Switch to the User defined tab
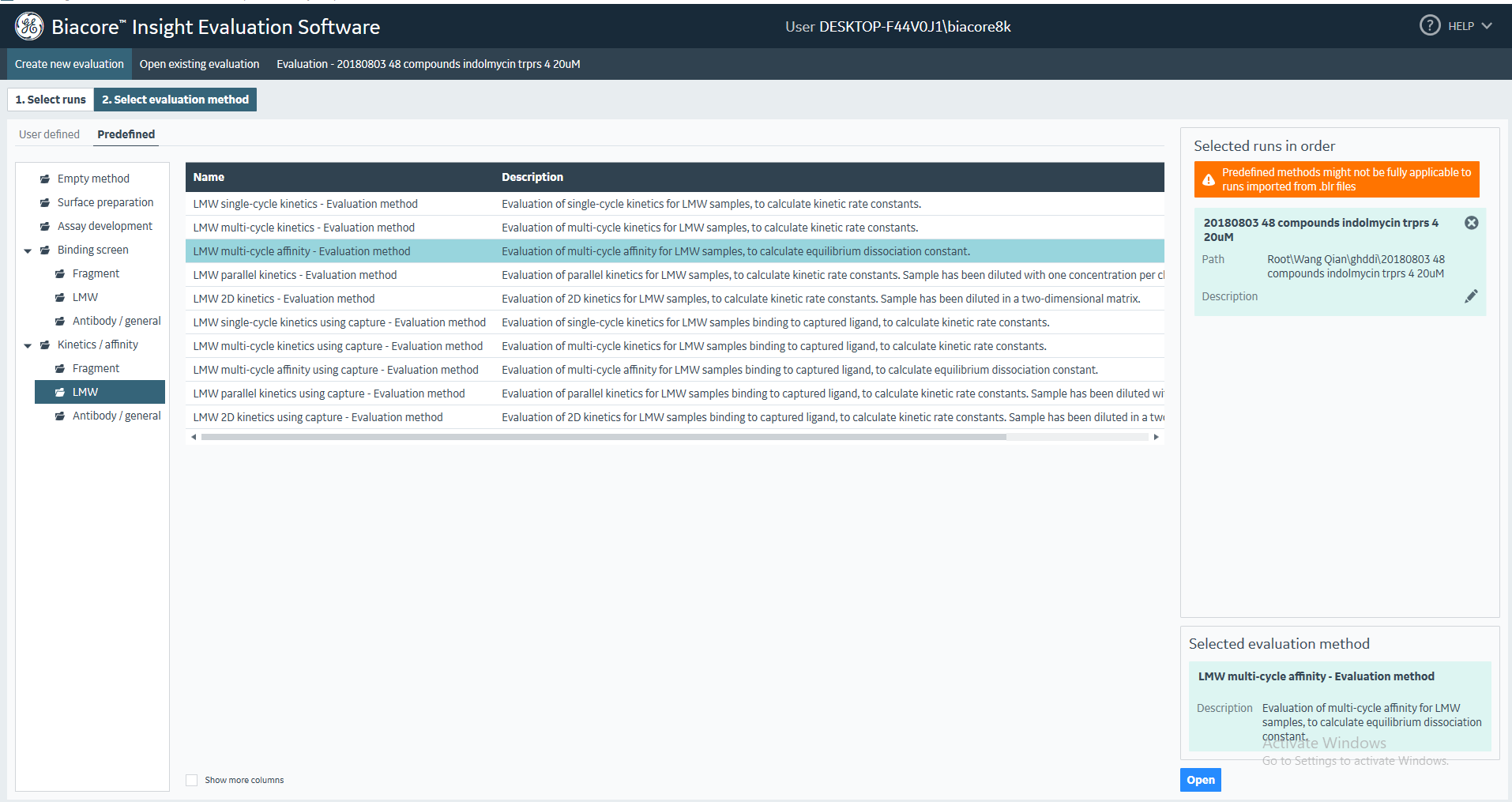Screen dimensions: 1512x802 coord(49,134)
